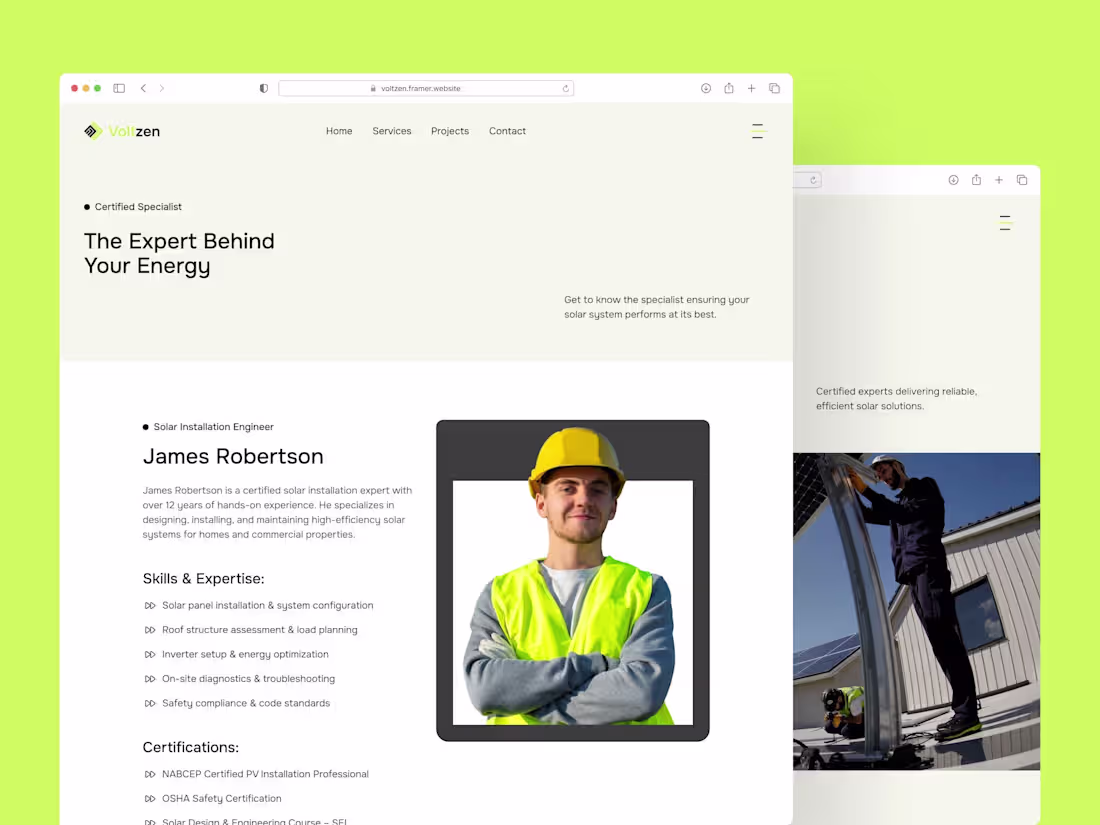Go forward using the front window's forward arrow

point(162,88)
